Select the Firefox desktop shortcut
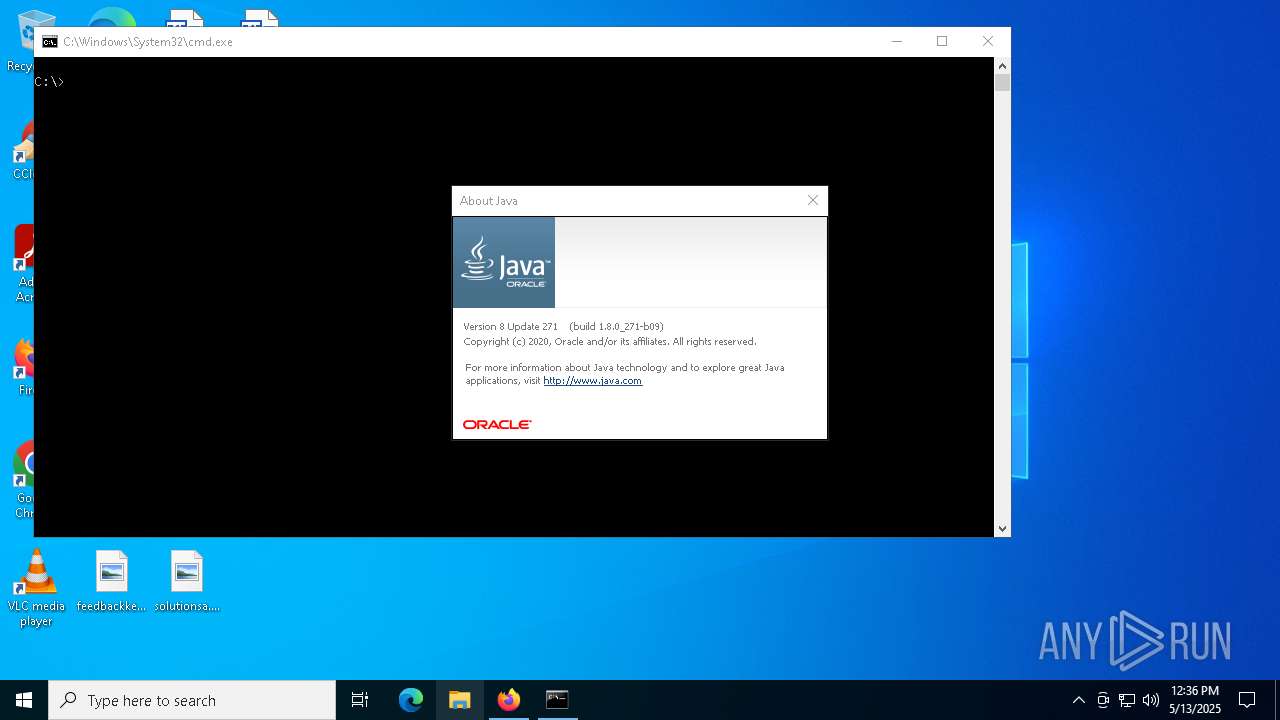The height and width of the screenshot is (720, 1280). click(x=23, y=368)
